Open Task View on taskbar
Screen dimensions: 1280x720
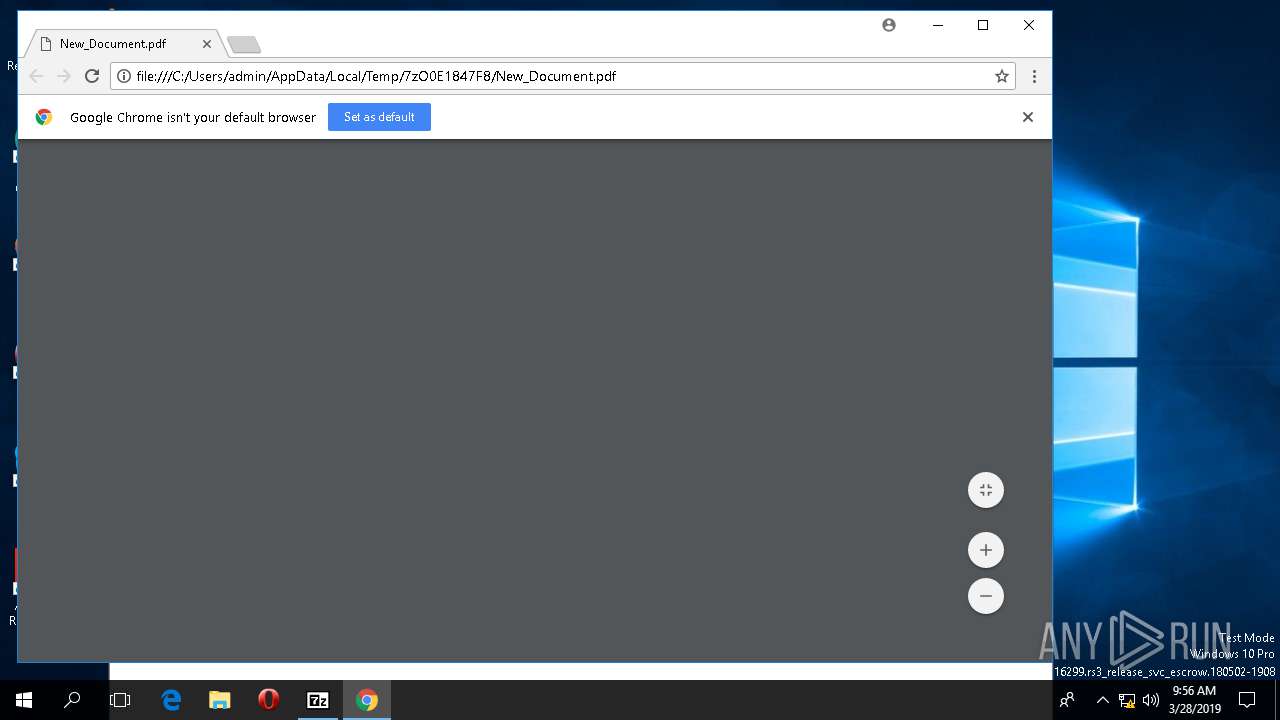(120, 700)
